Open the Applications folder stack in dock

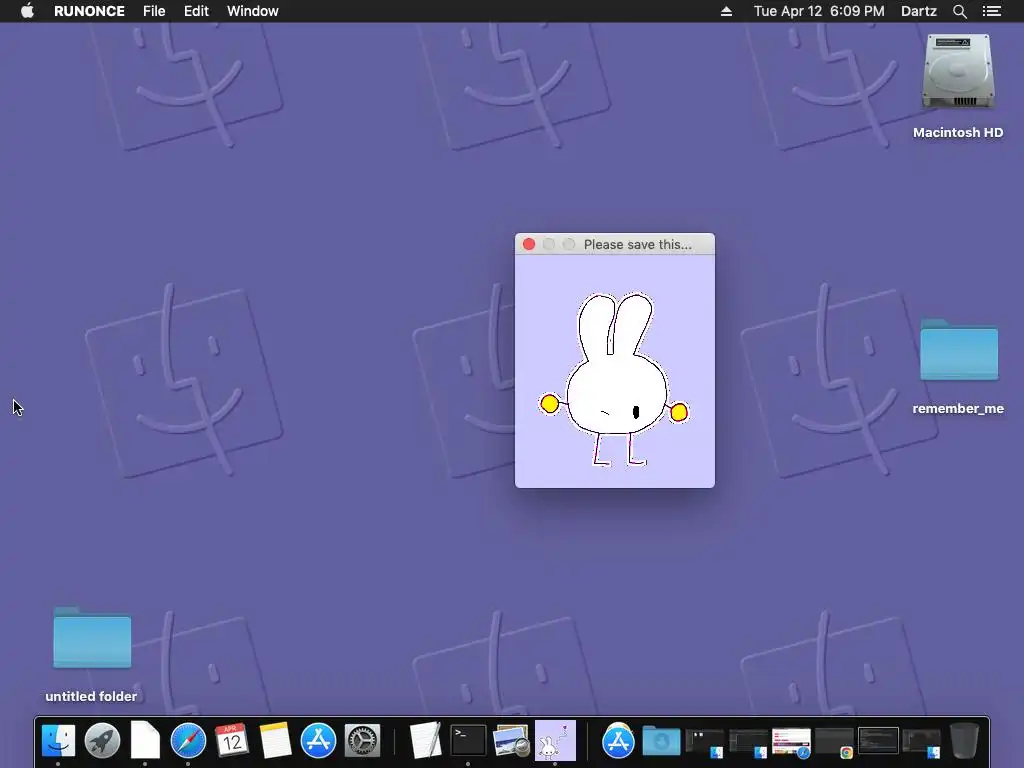pyautogui.click(x=618, y=741)
